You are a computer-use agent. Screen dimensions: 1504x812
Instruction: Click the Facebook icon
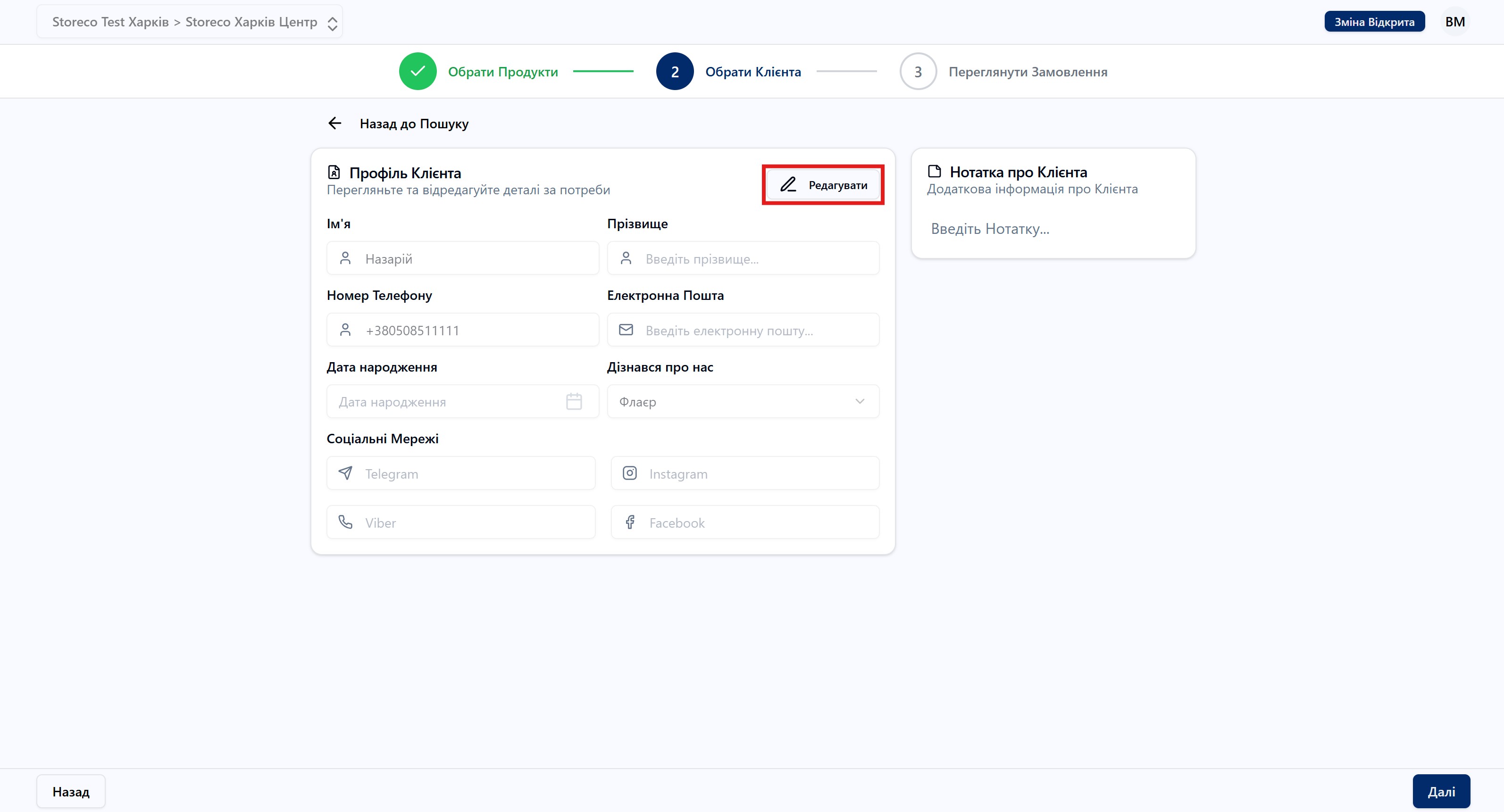click(x=629, y=522)
